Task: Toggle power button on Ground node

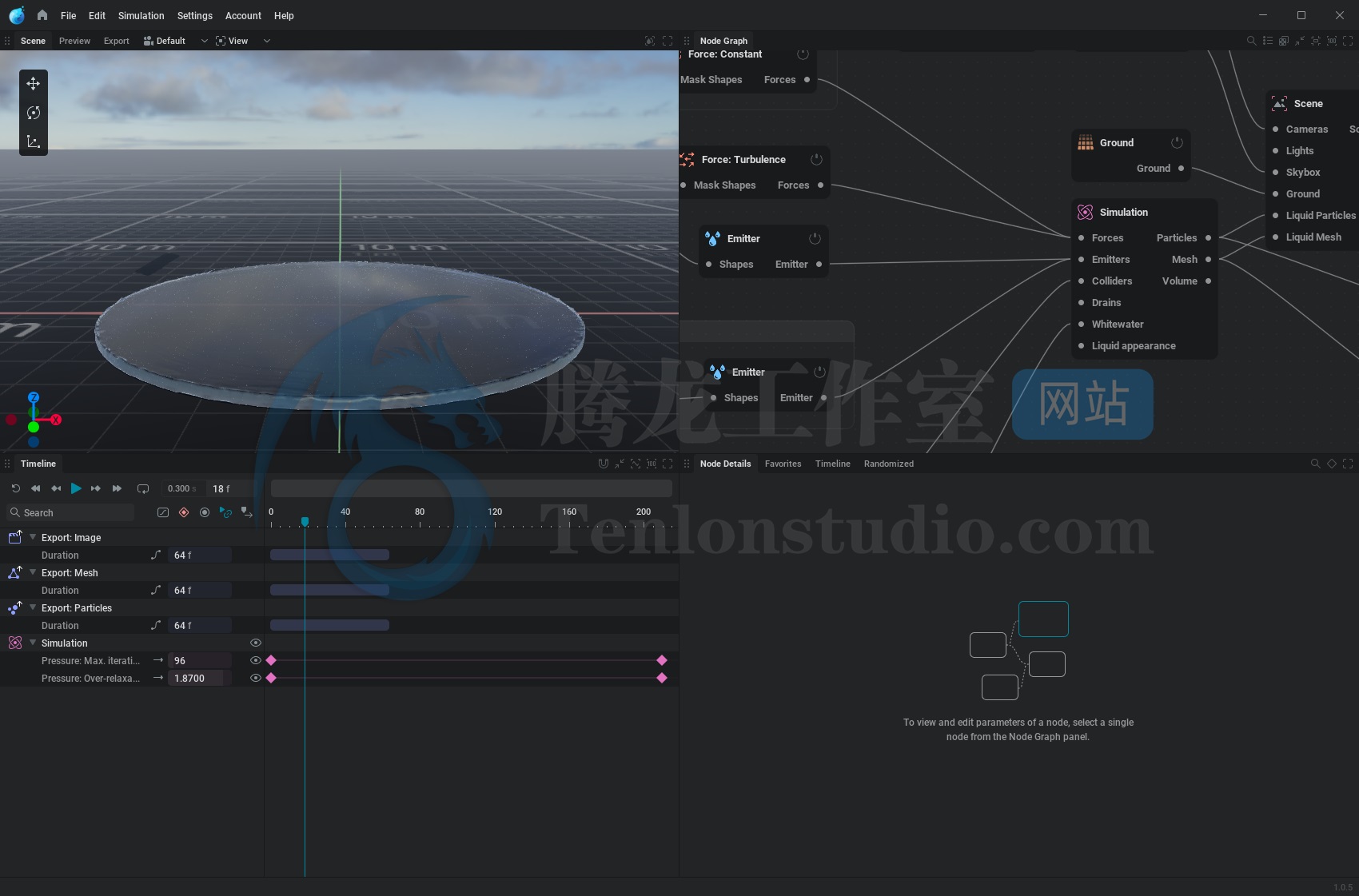Action: [x=1177, y=142]
